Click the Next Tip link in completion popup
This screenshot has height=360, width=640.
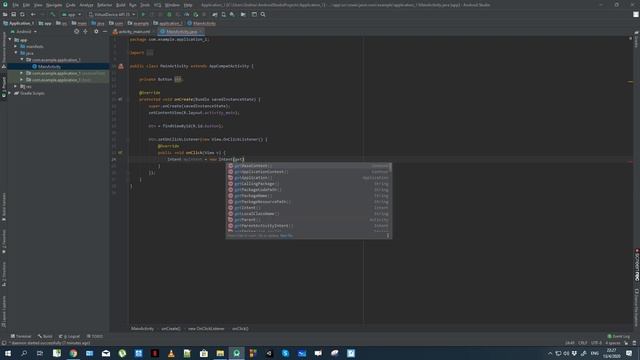tap(287, 236)
